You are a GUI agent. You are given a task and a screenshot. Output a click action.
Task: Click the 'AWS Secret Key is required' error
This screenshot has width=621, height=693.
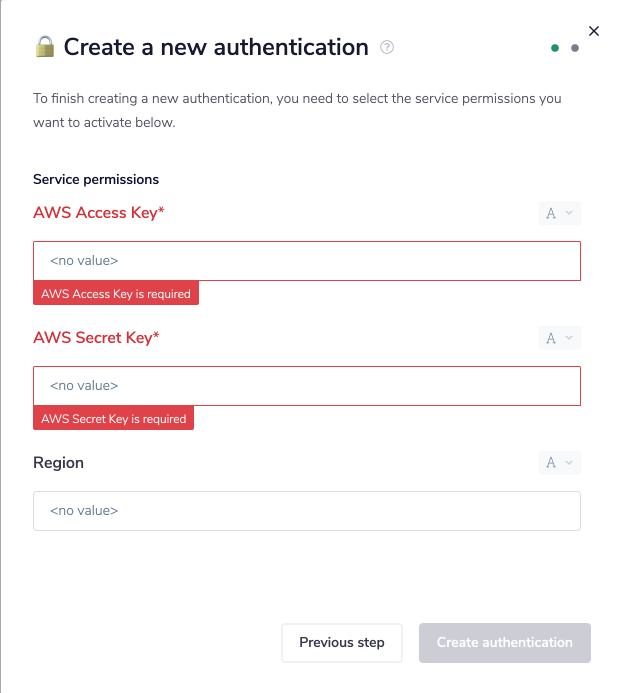[114, 419]
